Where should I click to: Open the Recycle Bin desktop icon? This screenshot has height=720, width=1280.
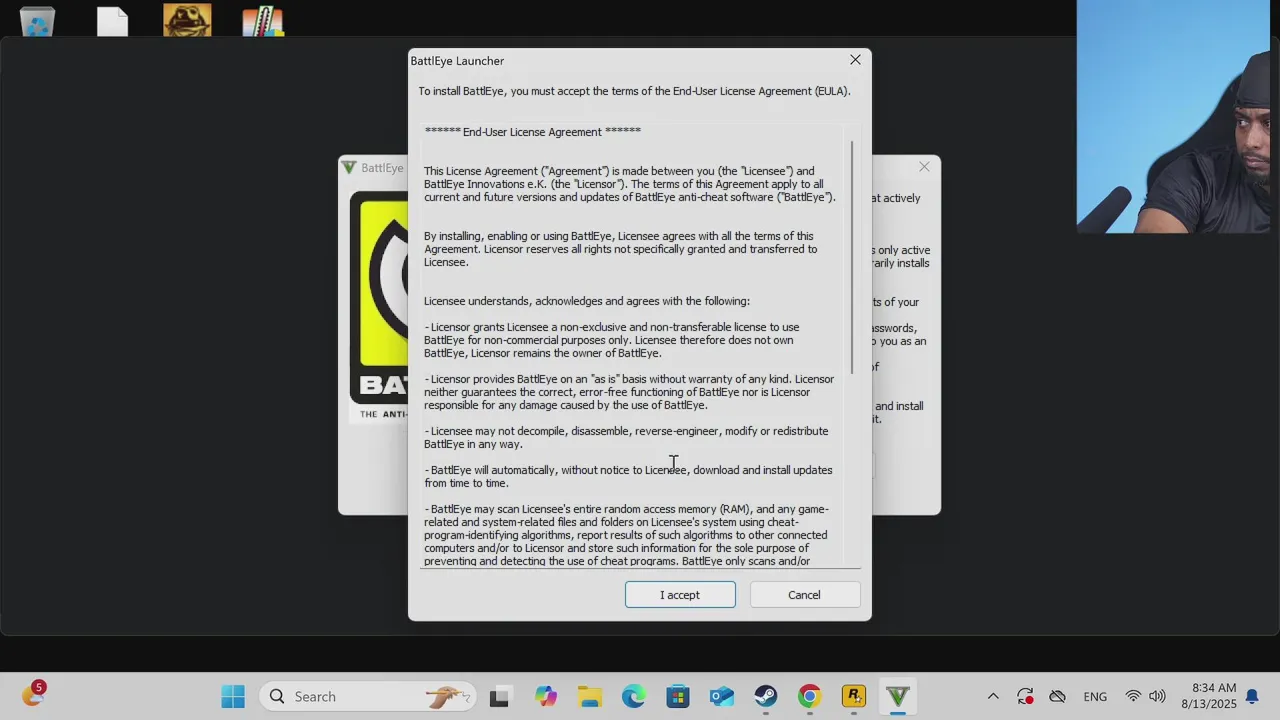pos(37,21)
